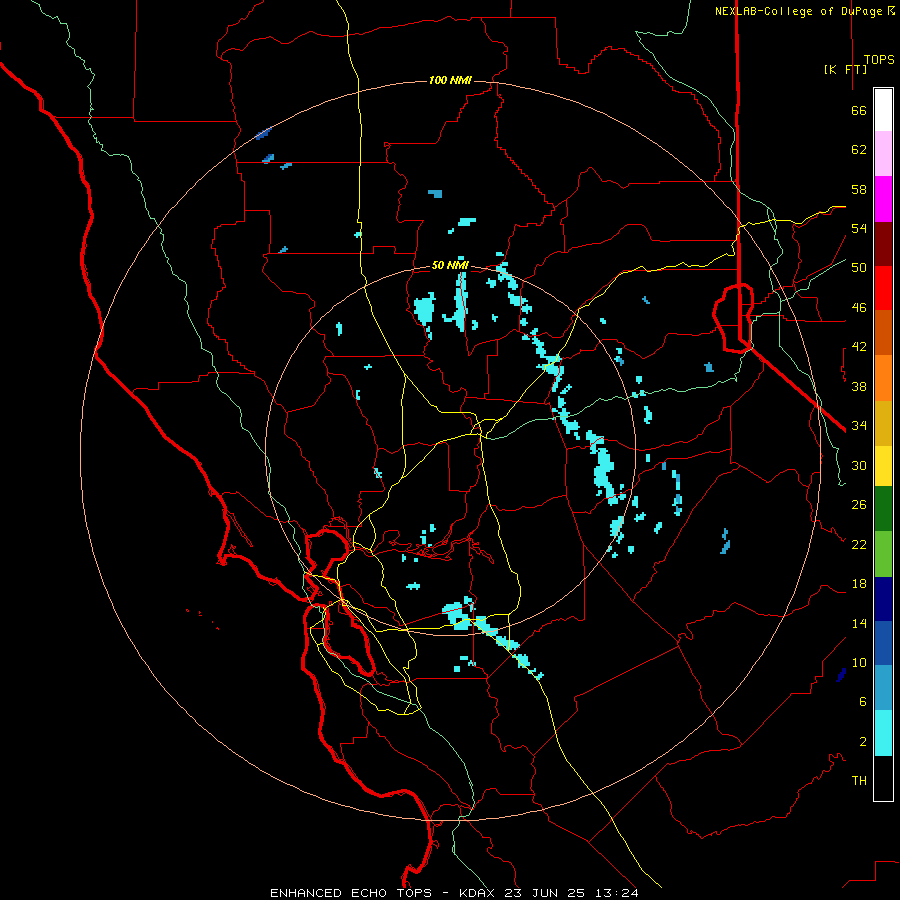Click the gold legend swatch

[883, 423]
